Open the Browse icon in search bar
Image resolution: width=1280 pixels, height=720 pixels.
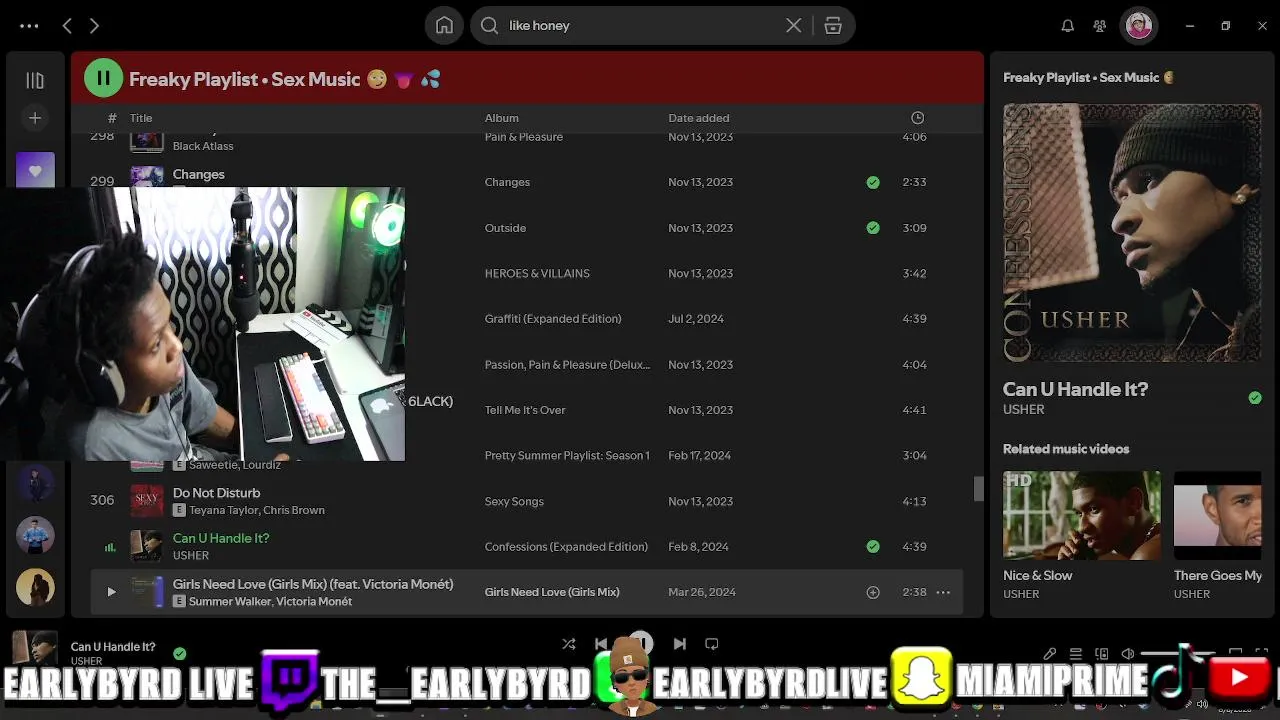point(833,26)
